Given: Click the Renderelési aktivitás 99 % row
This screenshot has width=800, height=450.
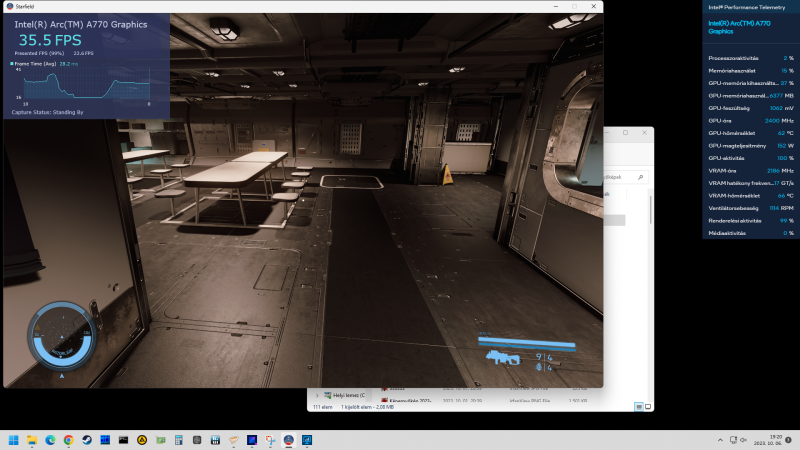Looking at the screenshot, I should point(751,221).
